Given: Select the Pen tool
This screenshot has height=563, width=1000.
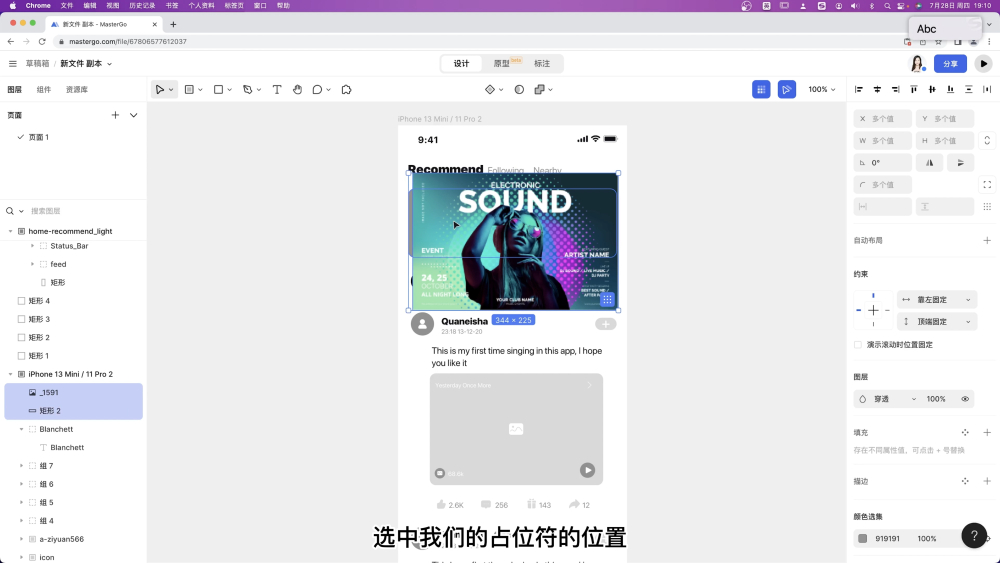Looking at the screenshot, I should click(247, 90).
